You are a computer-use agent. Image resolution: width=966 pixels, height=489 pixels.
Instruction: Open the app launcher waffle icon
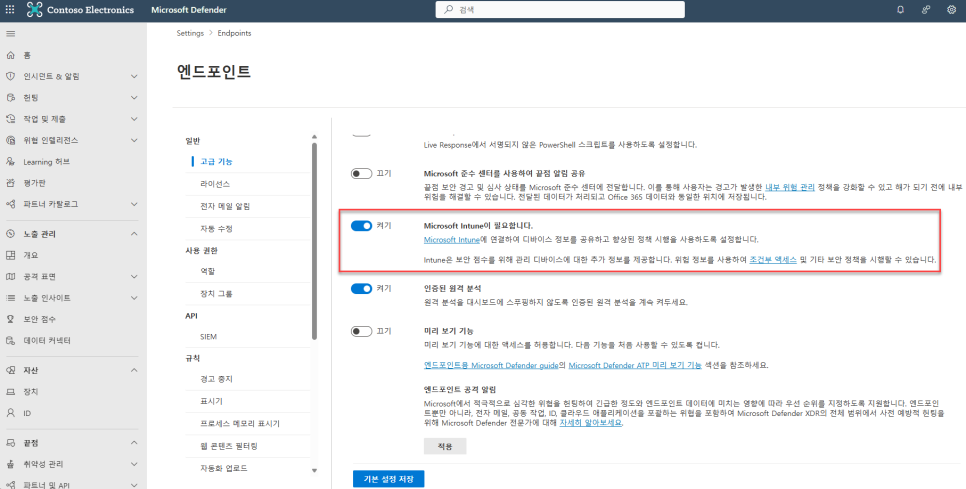point(10,10)
